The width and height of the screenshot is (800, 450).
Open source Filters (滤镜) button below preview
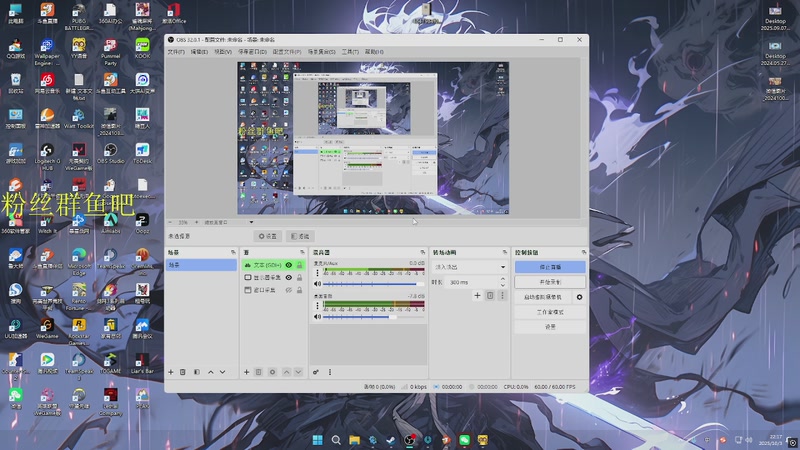tap(301, 236)
